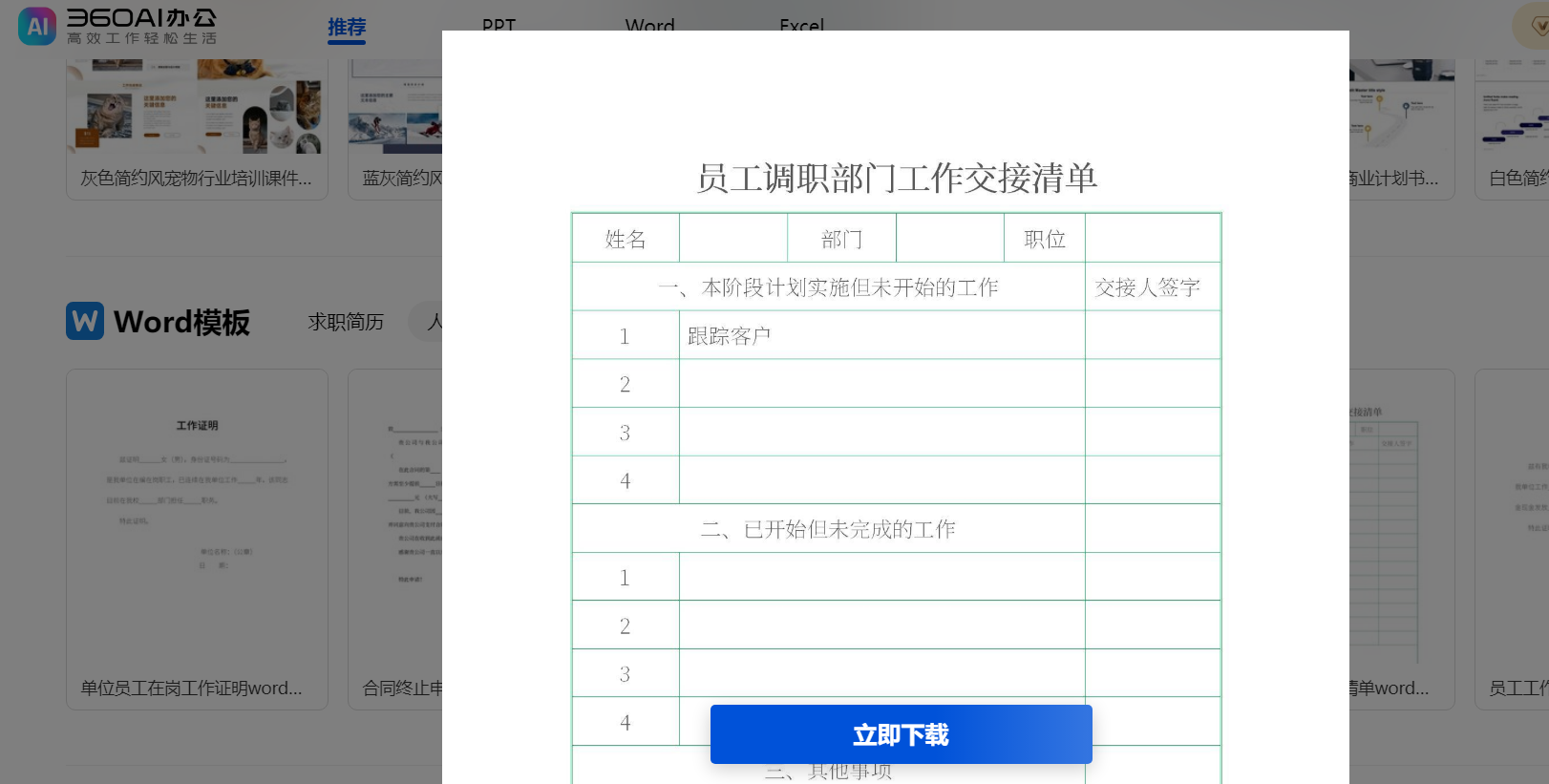Click the 商业计划书 template thumbnail
Viewport: 1549px width, 784px height.
pyautogui.click(x=1401, y=107)
